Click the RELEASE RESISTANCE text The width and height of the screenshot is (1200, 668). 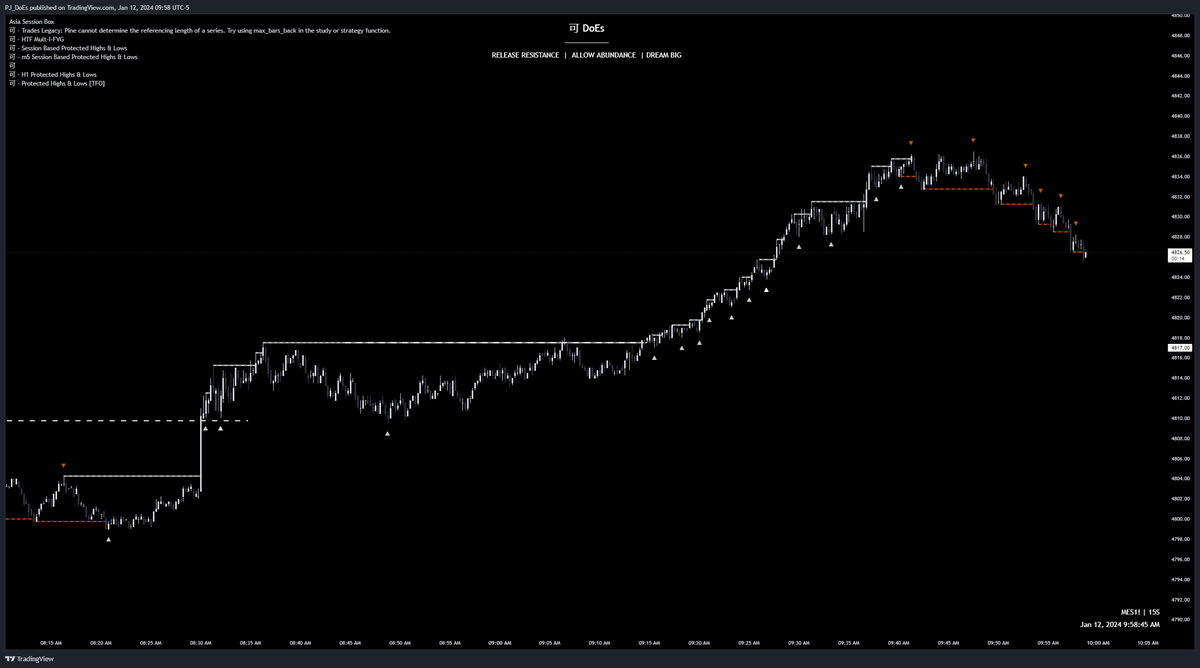[525, 55]
